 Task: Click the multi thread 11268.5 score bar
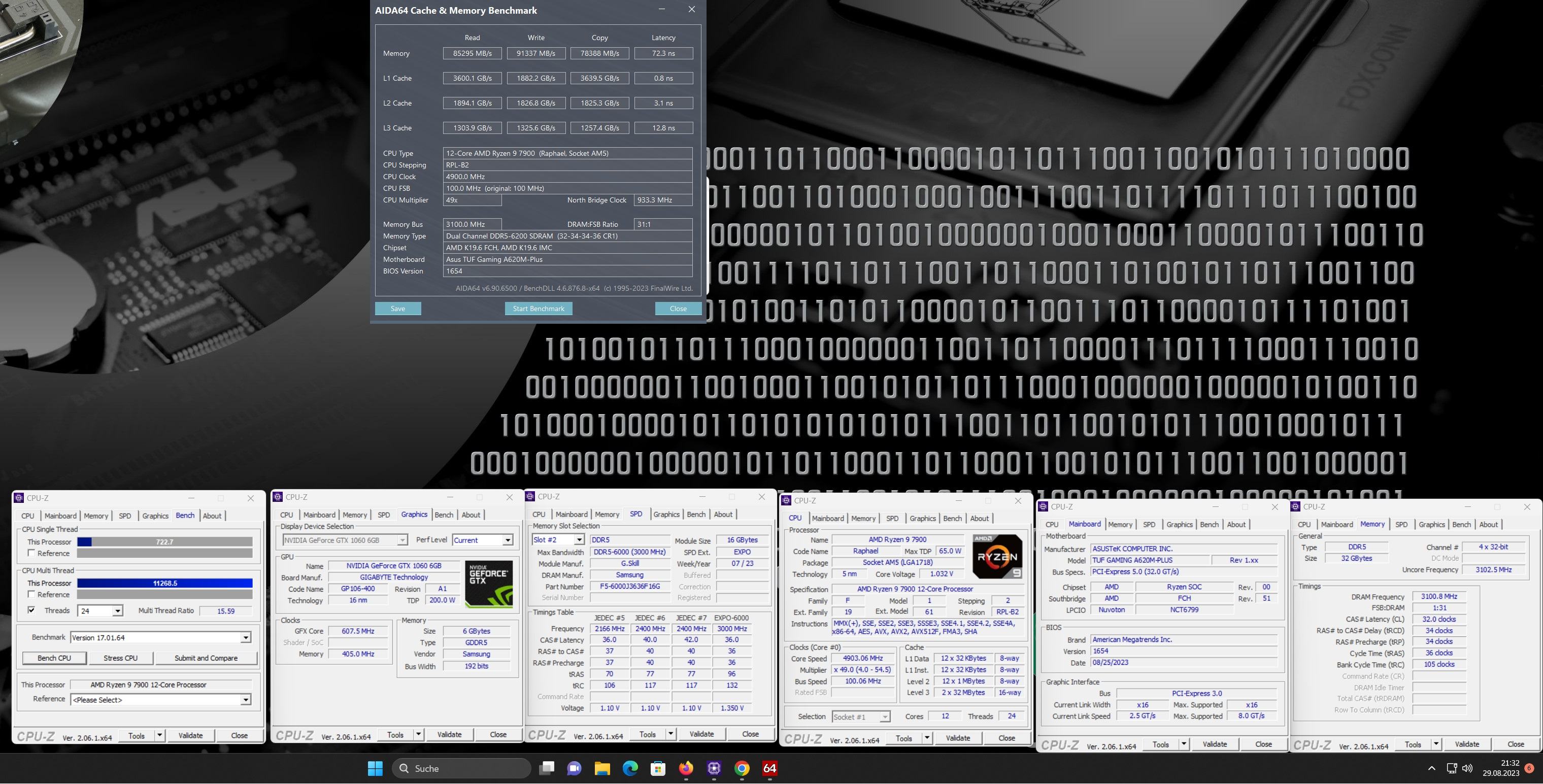pos(165,583)
